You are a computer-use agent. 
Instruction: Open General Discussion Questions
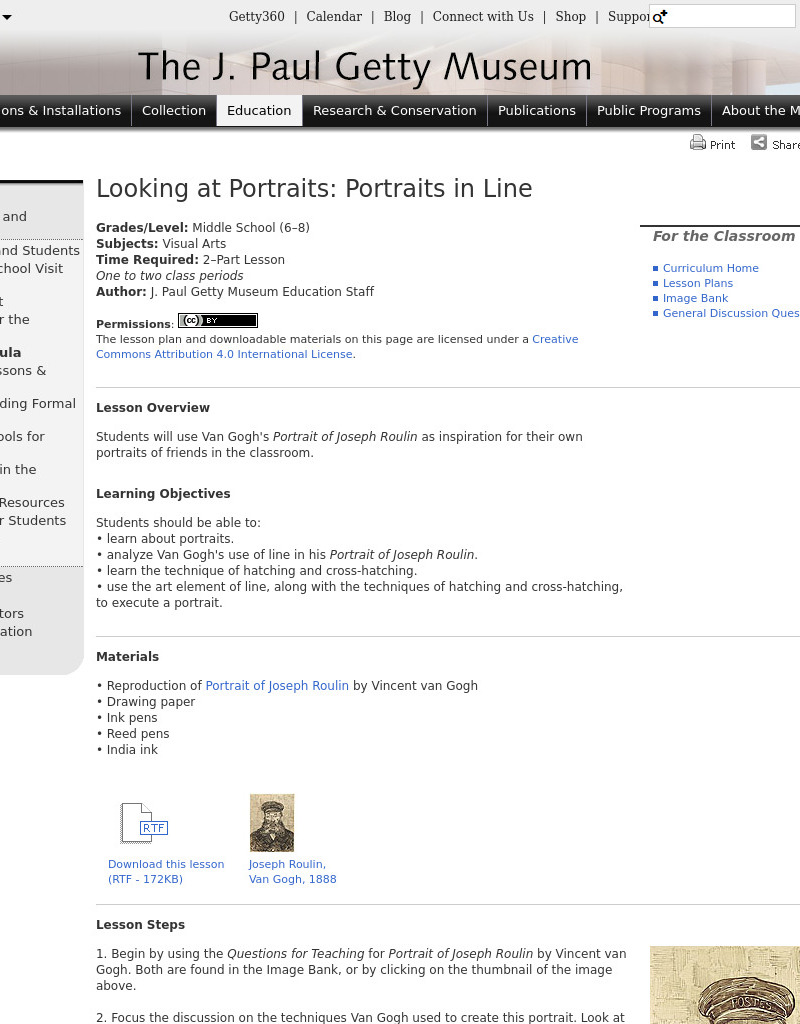pyautogui.click(x=731, y=313)
